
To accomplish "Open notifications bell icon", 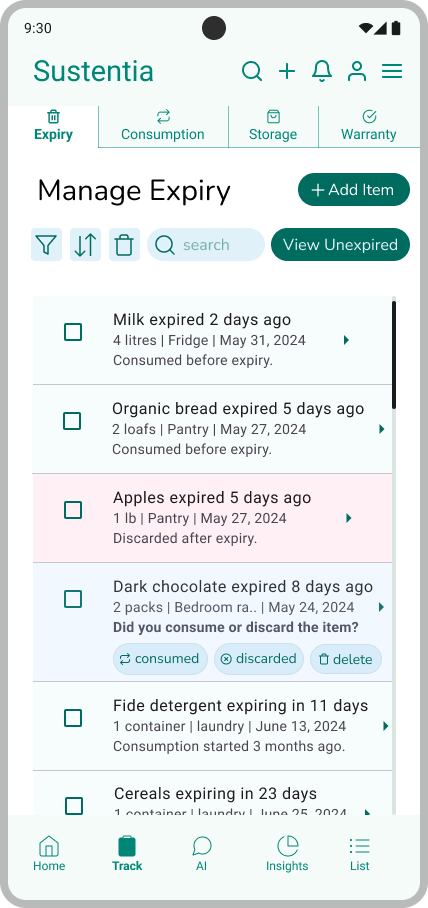I will click(x=322, y=71).
